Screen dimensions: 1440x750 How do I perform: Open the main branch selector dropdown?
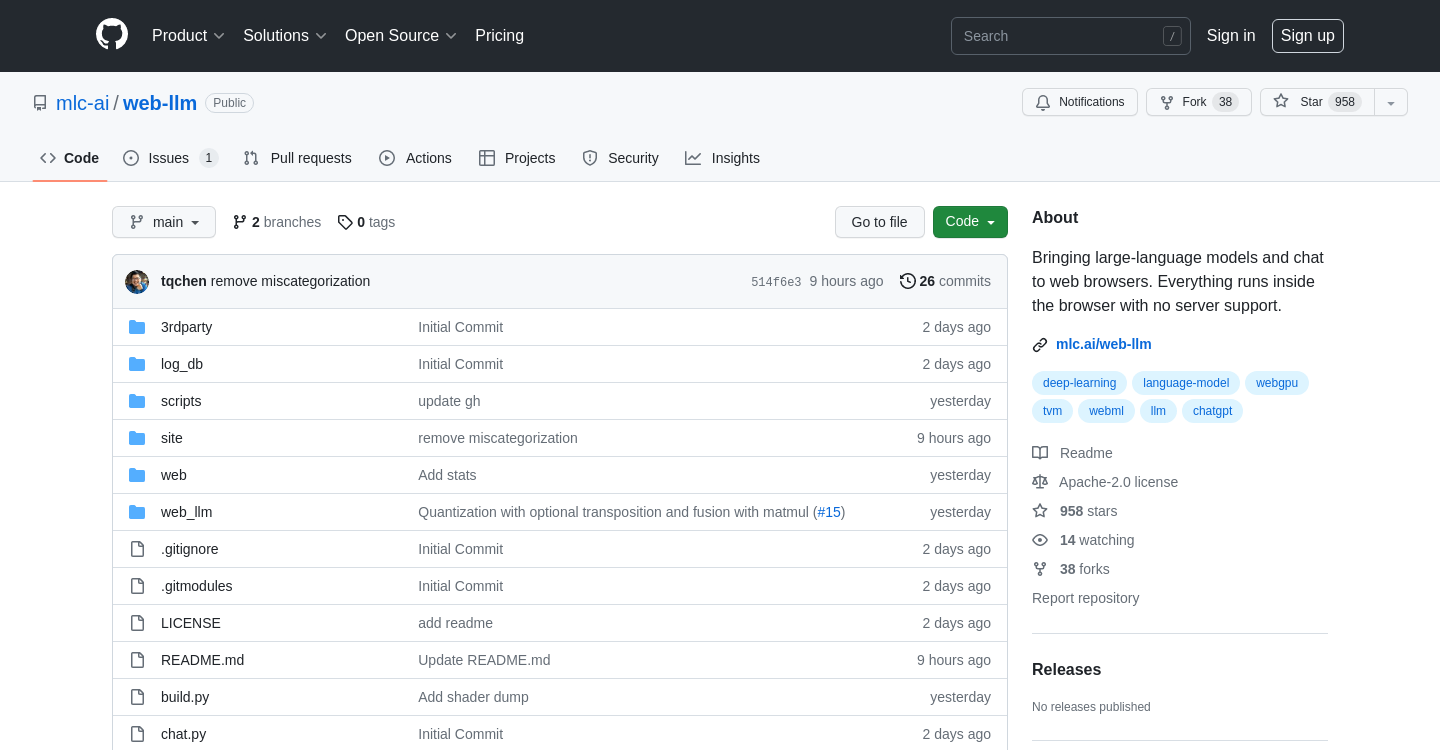click(164, 222)
